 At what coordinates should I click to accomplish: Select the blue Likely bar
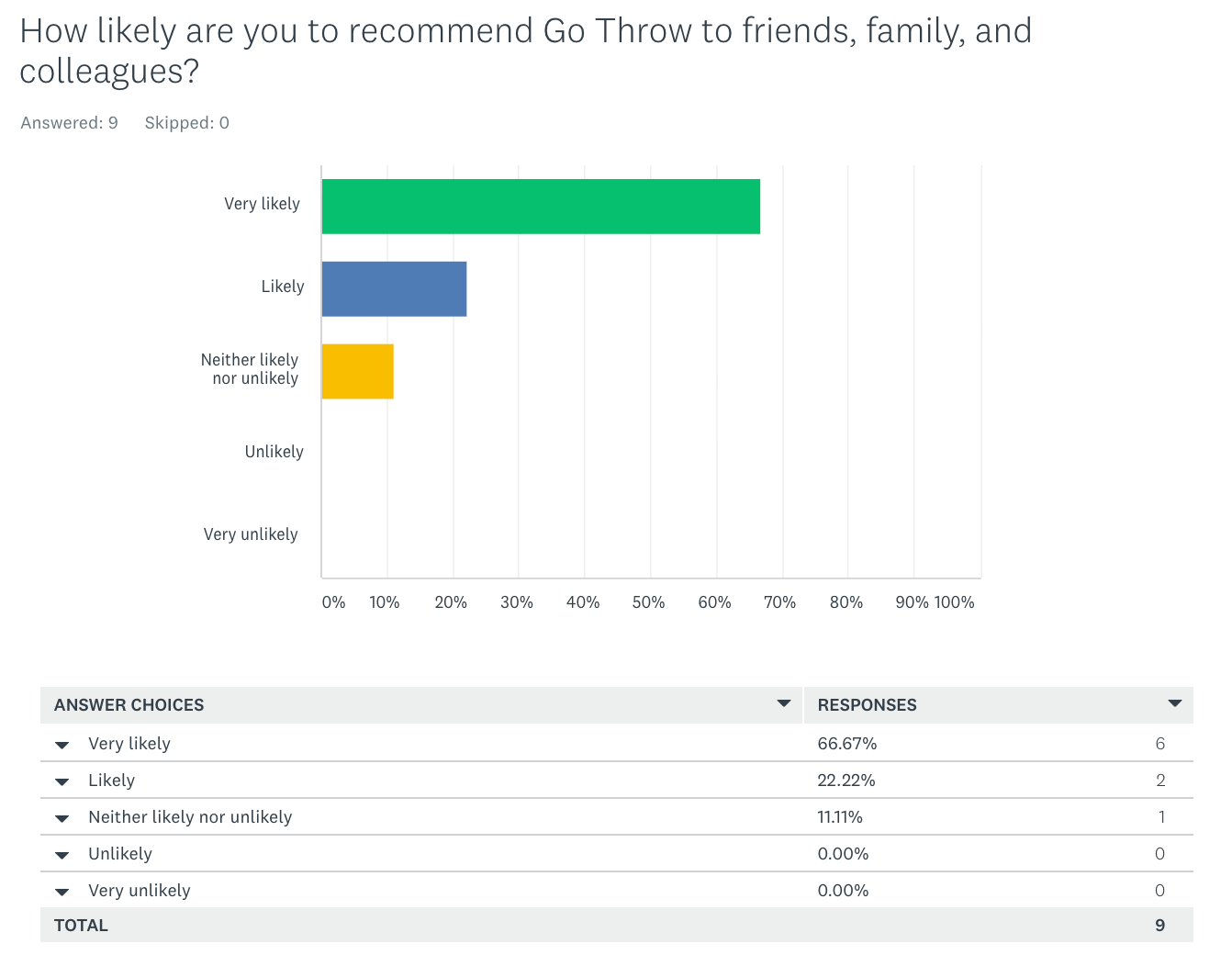(x=394, y=289)
